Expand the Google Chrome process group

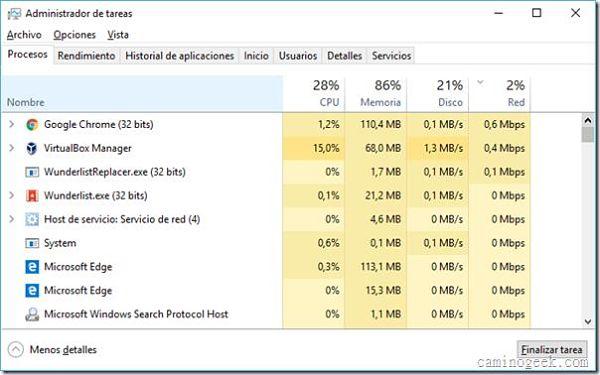[x=12, y=124]
